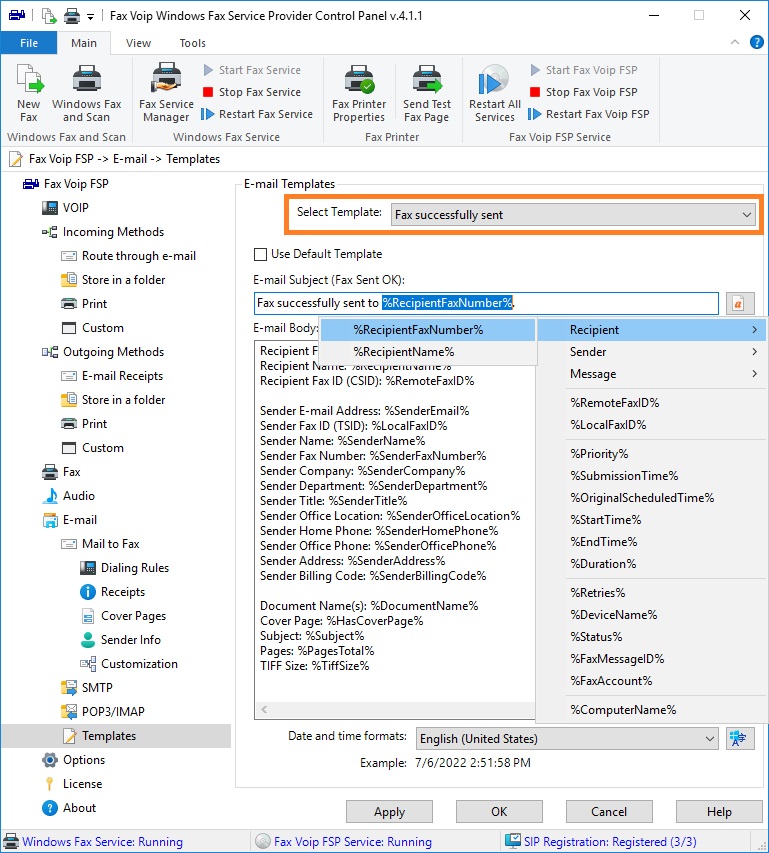Image resolution: width=769 pixels, height=853 pixels.
Task: Select Route through e-mail item
Action: (x=129, y=256)
